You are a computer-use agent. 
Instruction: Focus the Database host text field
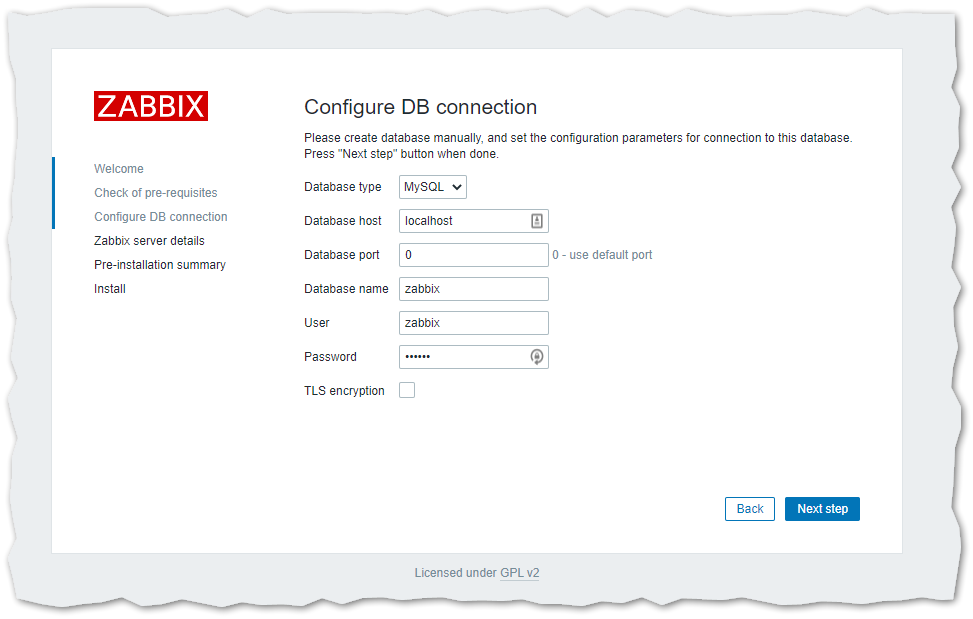462,221
